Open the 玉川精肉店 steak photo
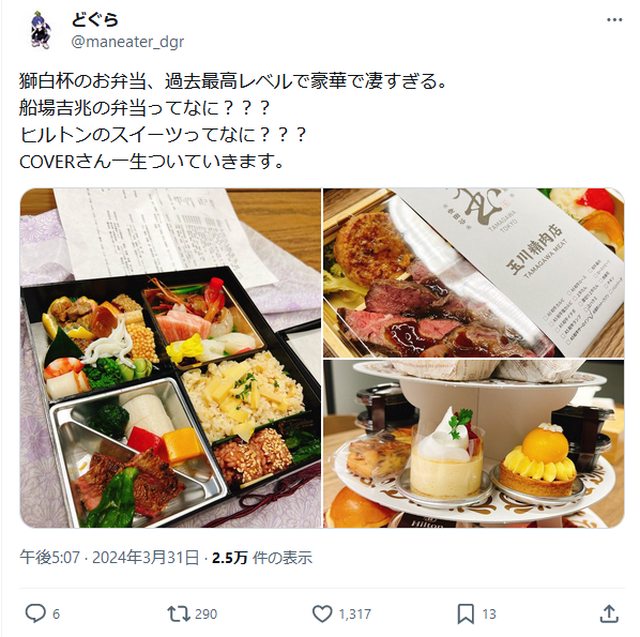 tap(473, 273)
